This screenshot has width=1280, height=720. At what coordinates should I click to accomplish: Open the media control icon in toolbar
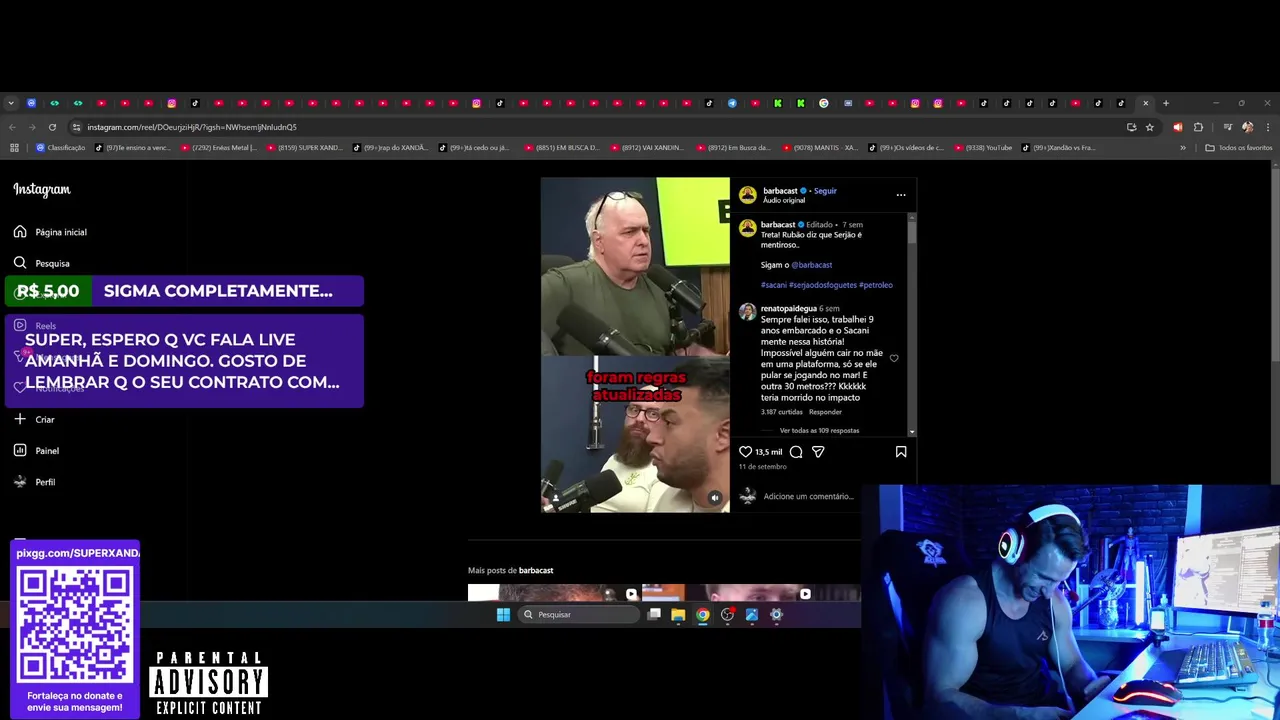(x=1227, y=127)
